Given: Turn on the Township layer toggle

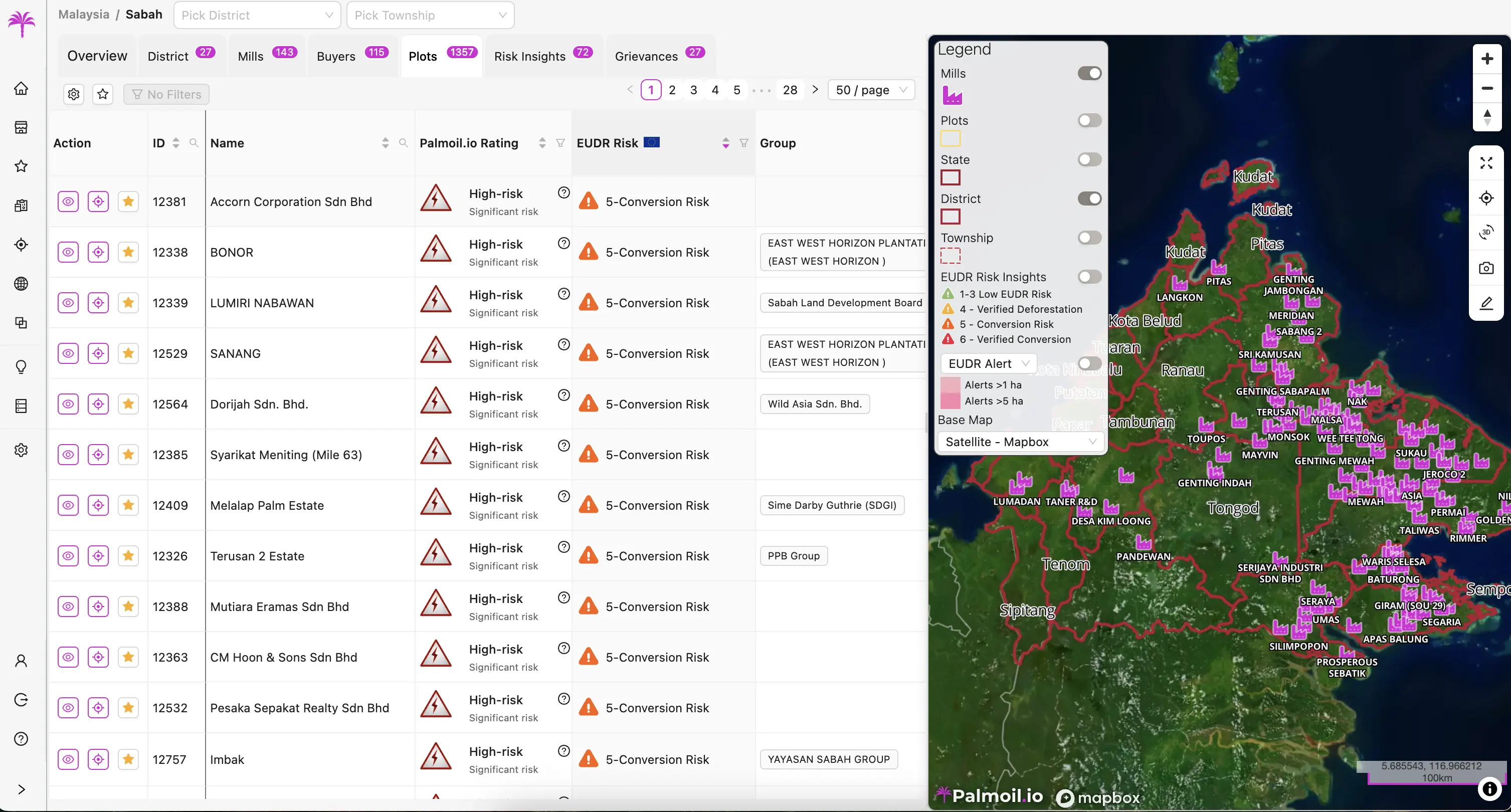Looking at the screenshot, I should tap(1089, 238).
